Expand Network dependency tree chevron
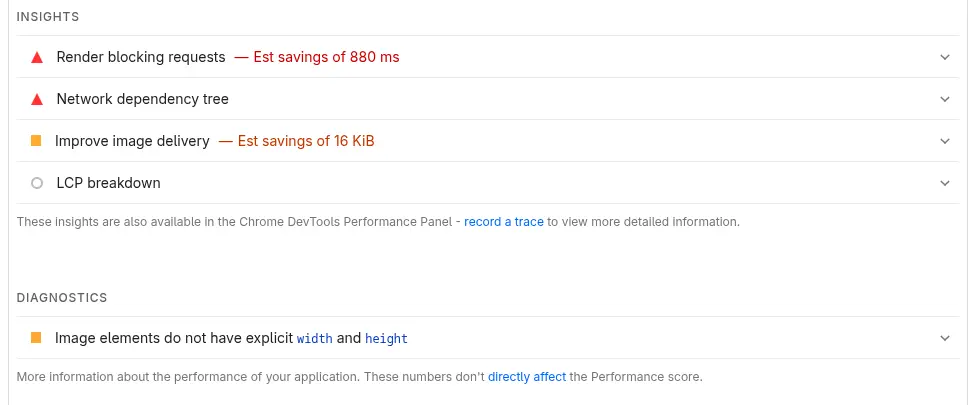 (x=945, y=99)
